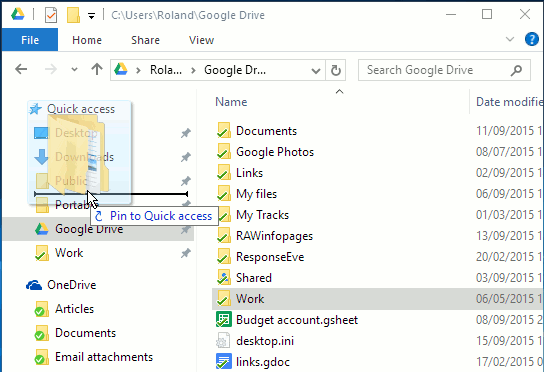Open Email attachments under OneDrive

(104, 357)
